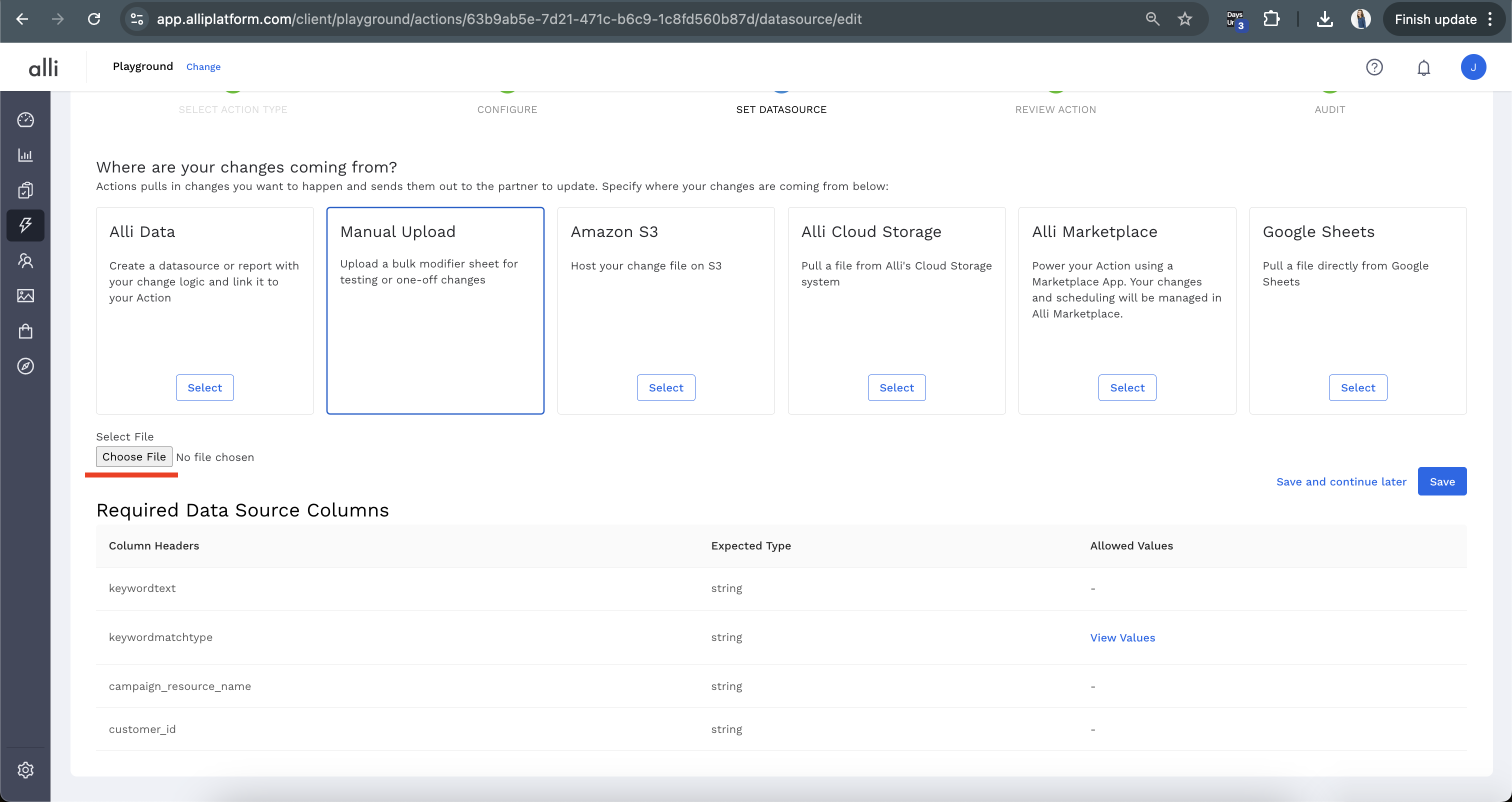Select the Amazon S3 datasource
This screenshot has width=1512, height=802.
665,387
